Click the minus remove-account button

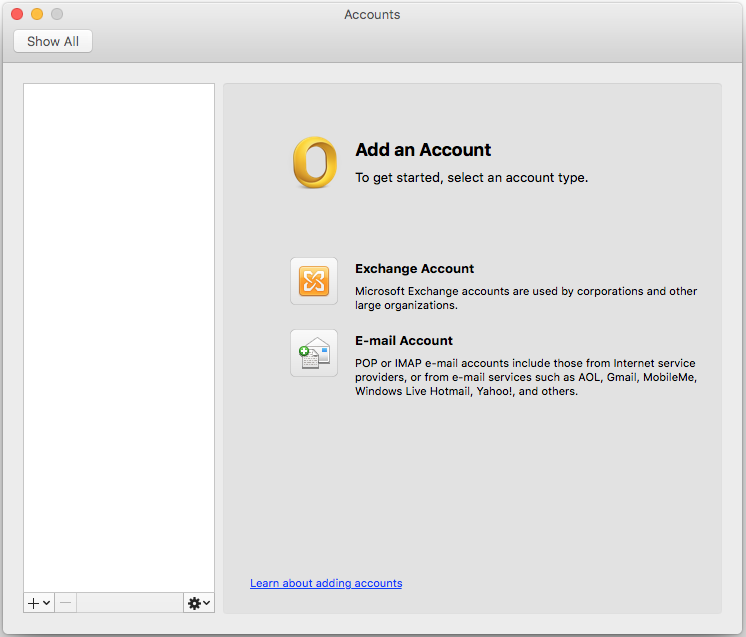[x=66, y=603]
